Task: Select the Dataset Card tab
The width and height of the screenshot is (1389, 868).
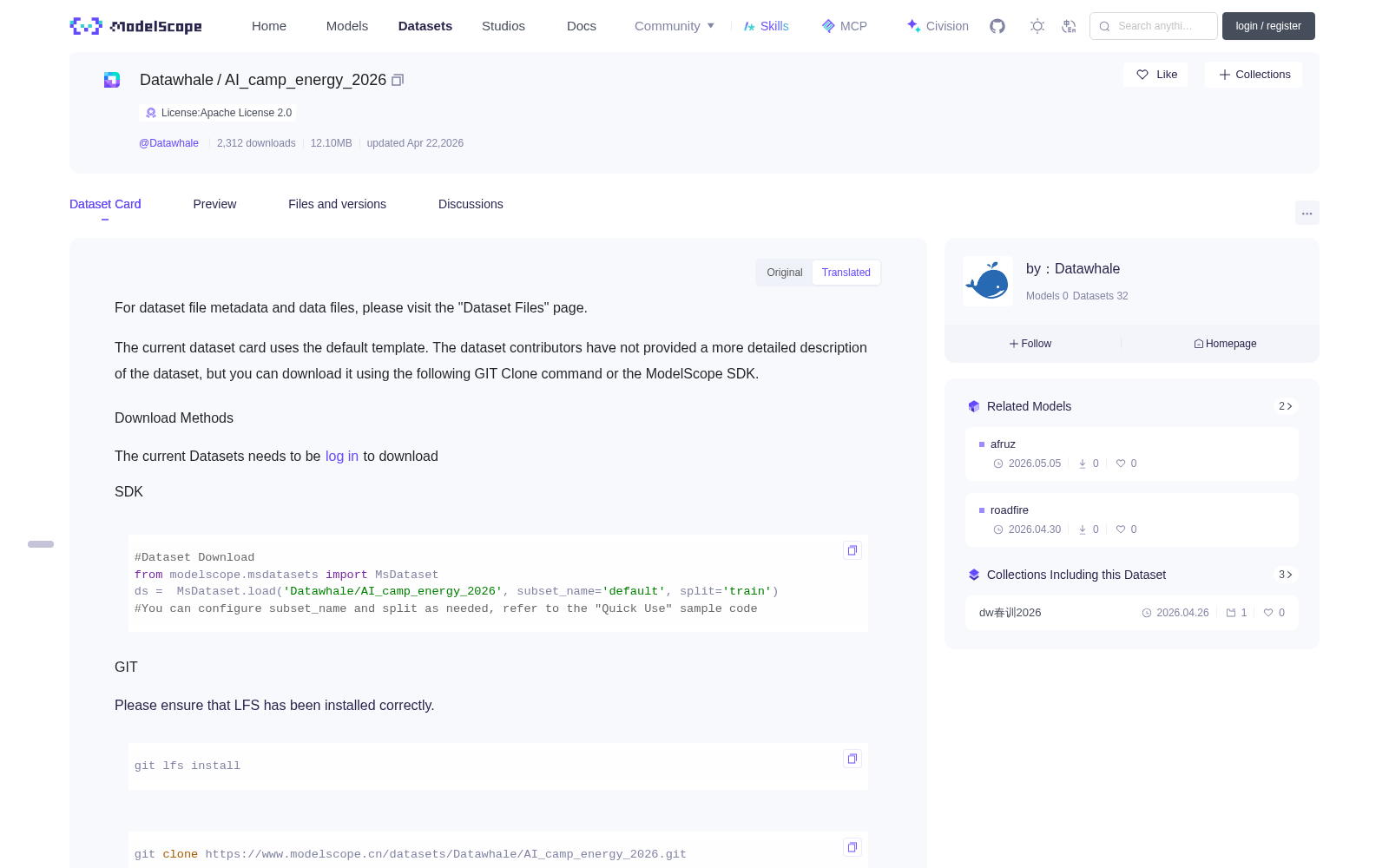Action: 105,204
